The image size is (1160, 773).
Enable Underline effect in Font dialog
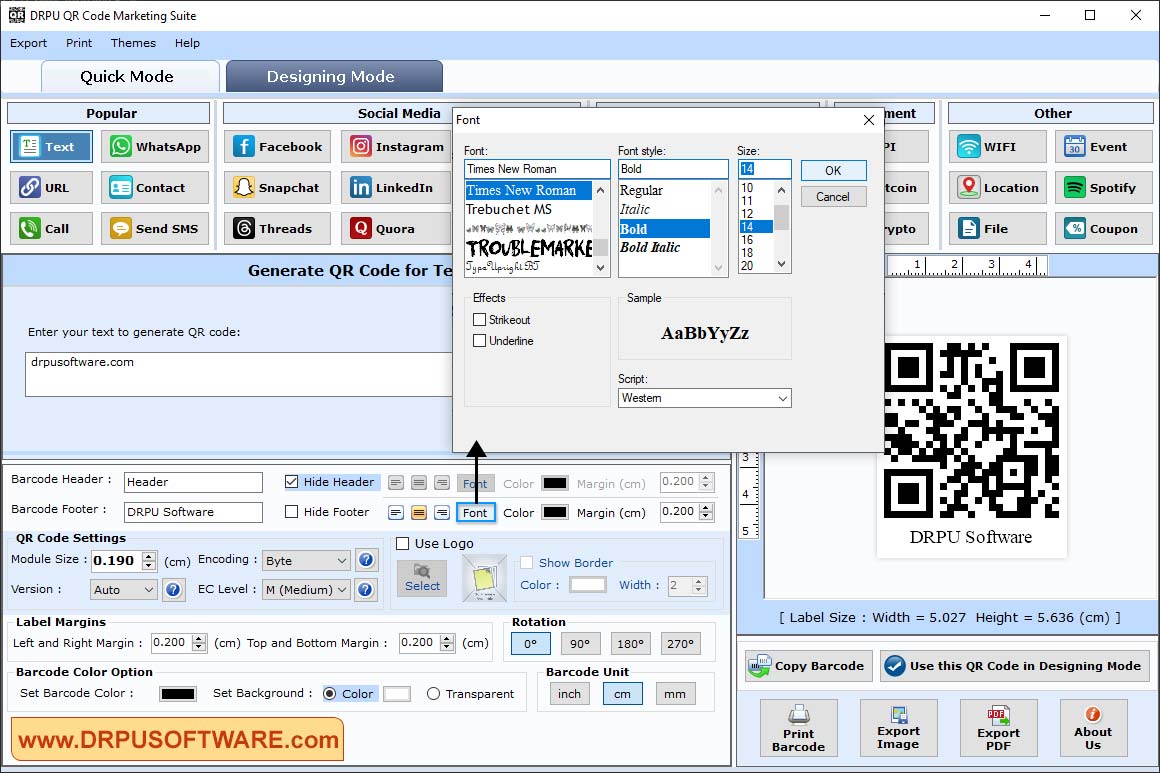[x=479, y=341]
